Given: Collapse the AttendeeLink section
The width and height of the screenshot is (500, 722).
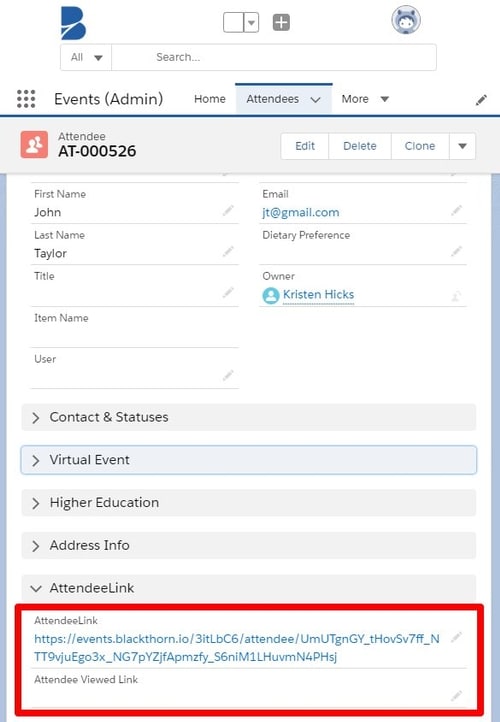Looking at the screenshot, I should pos(249,588).
